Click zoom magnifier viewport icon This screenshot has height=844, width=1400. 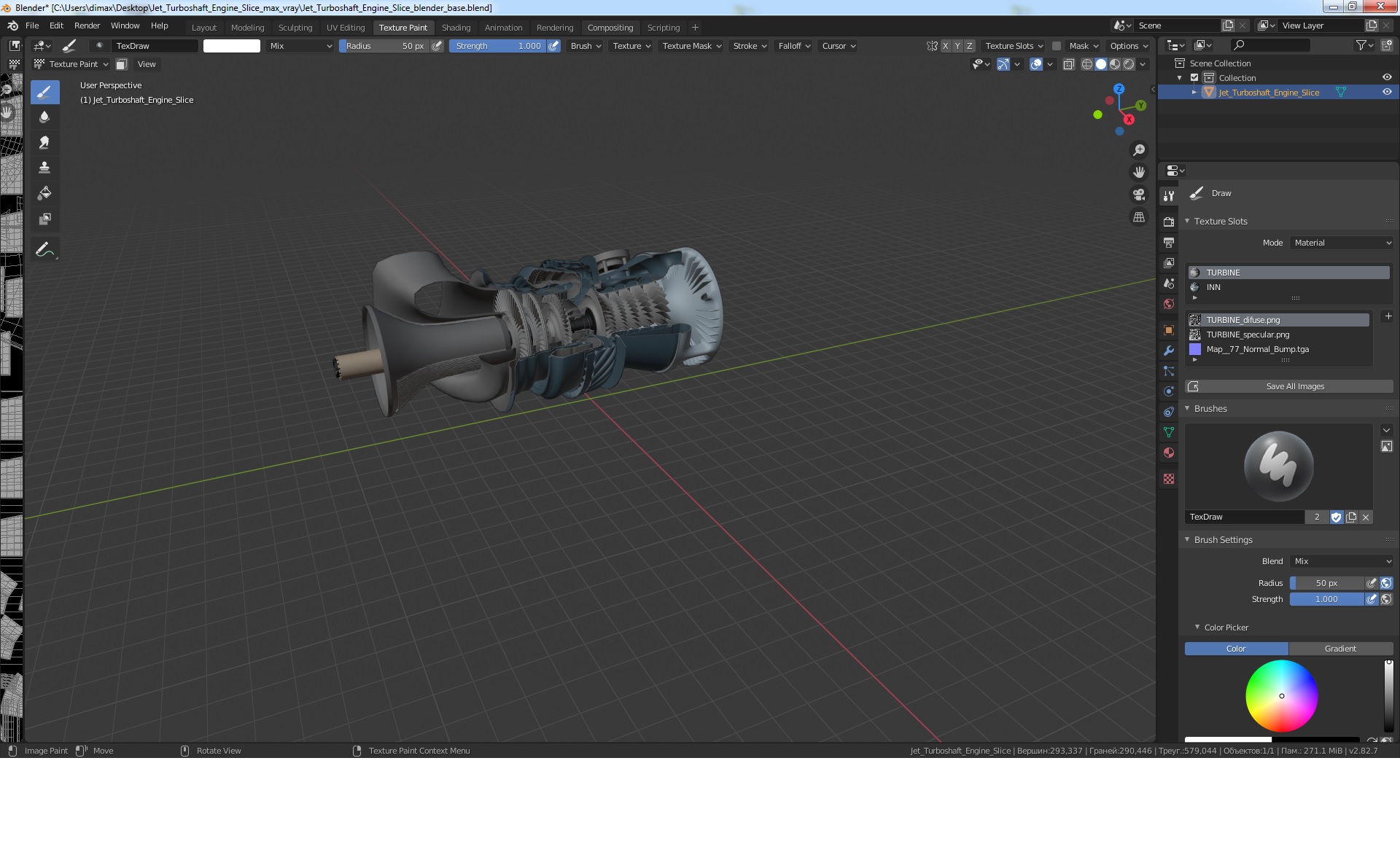(1138, 150)
